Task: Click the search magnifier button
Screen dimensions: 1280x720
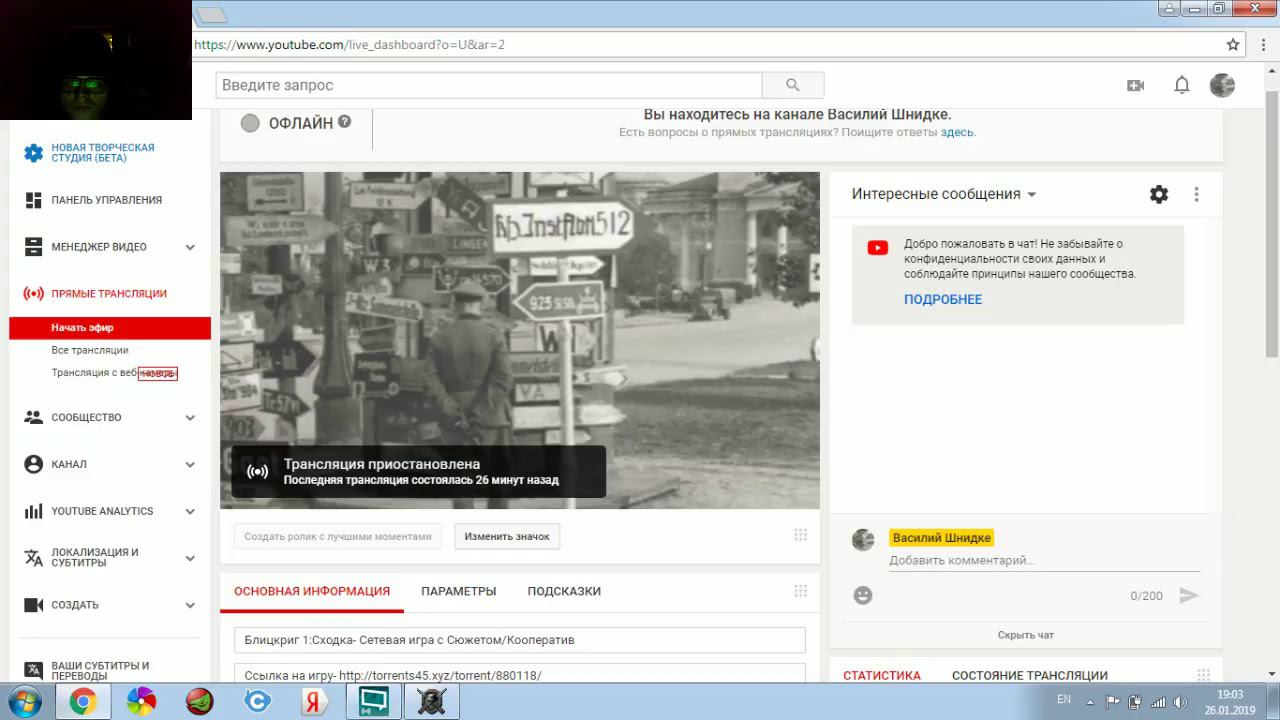Action: 793,85
